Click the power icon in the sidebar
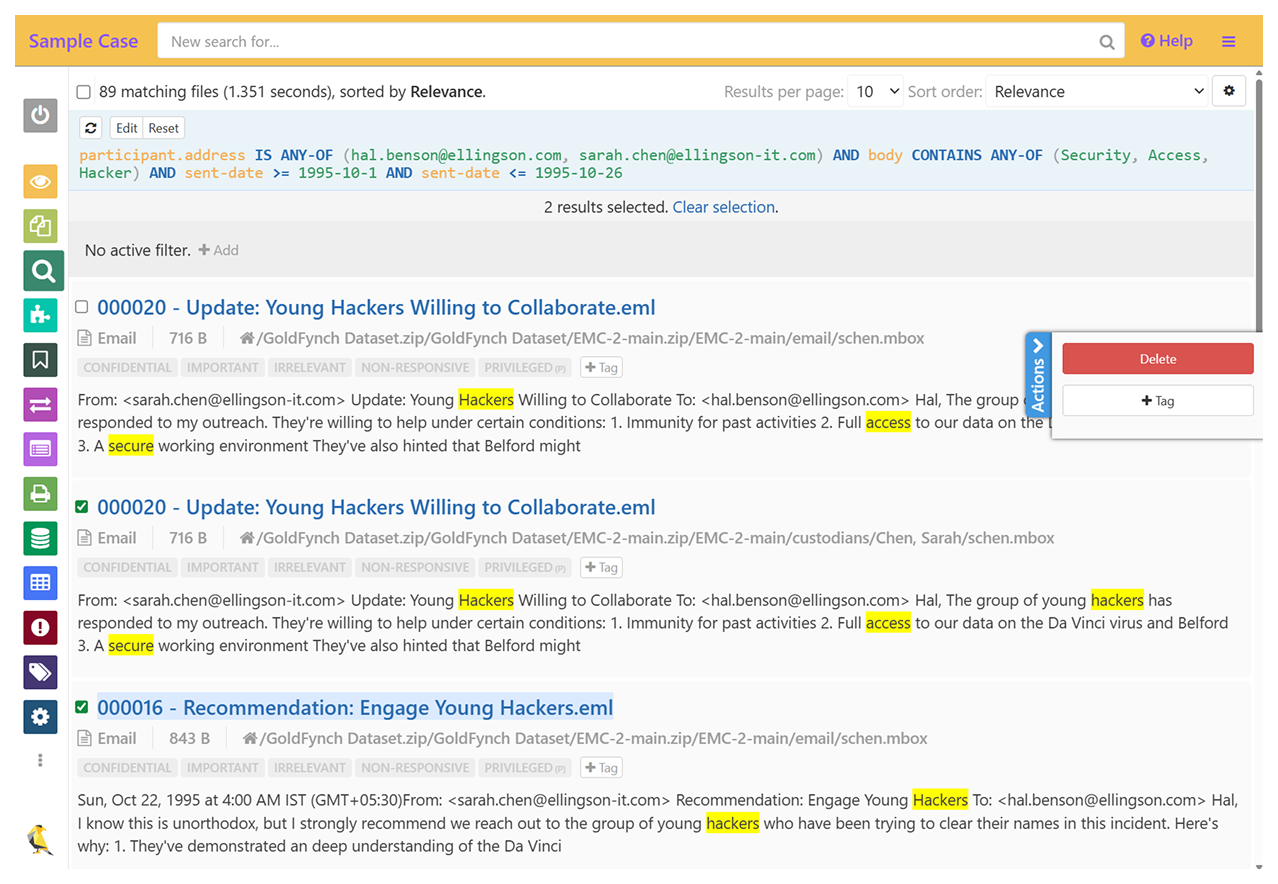This screenshot has width=1278, height=884. pyautogui.click(x=40, y=115)
